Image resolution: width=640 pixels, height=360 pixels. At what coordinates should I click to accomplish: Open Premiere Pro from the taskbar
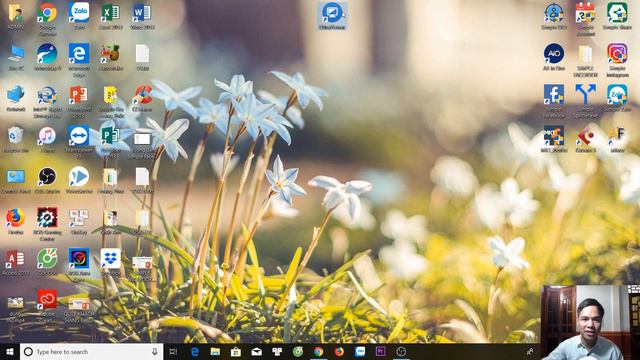pyautogui.click(x=380, y=351)
